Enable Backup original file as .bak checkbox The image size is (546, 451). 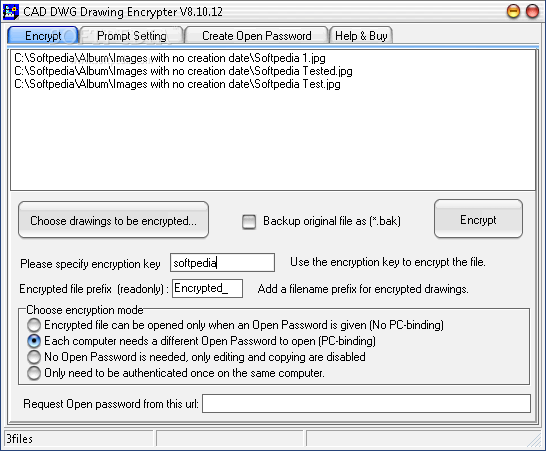click(249, 221)
